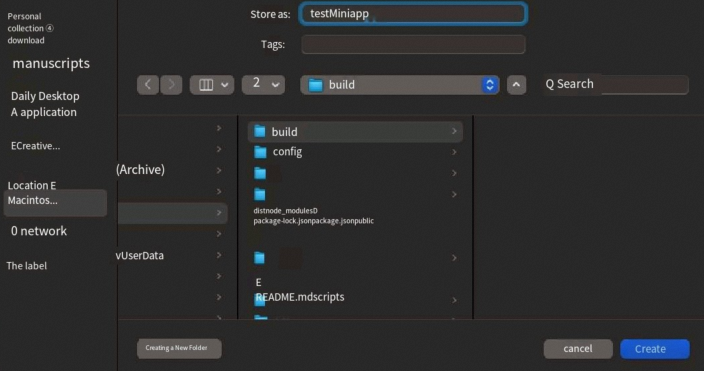Collapse the dialog with the up-chevron button
The width and height of the screenshot is (704, 371).
(516, 84)
